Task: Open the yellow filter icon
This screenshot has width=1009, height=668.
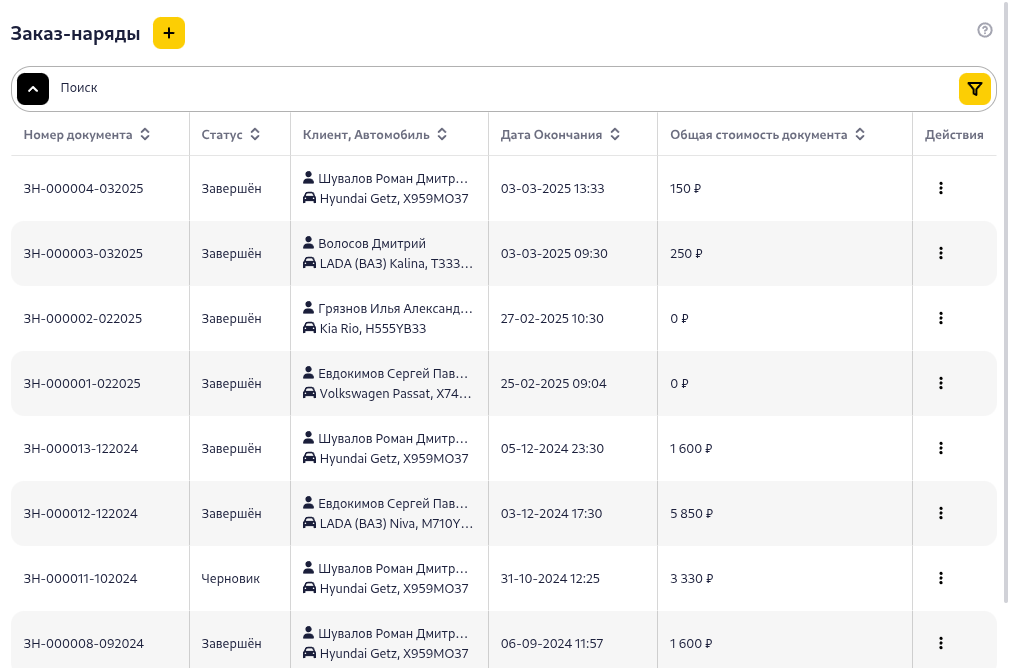Action: 974,89
